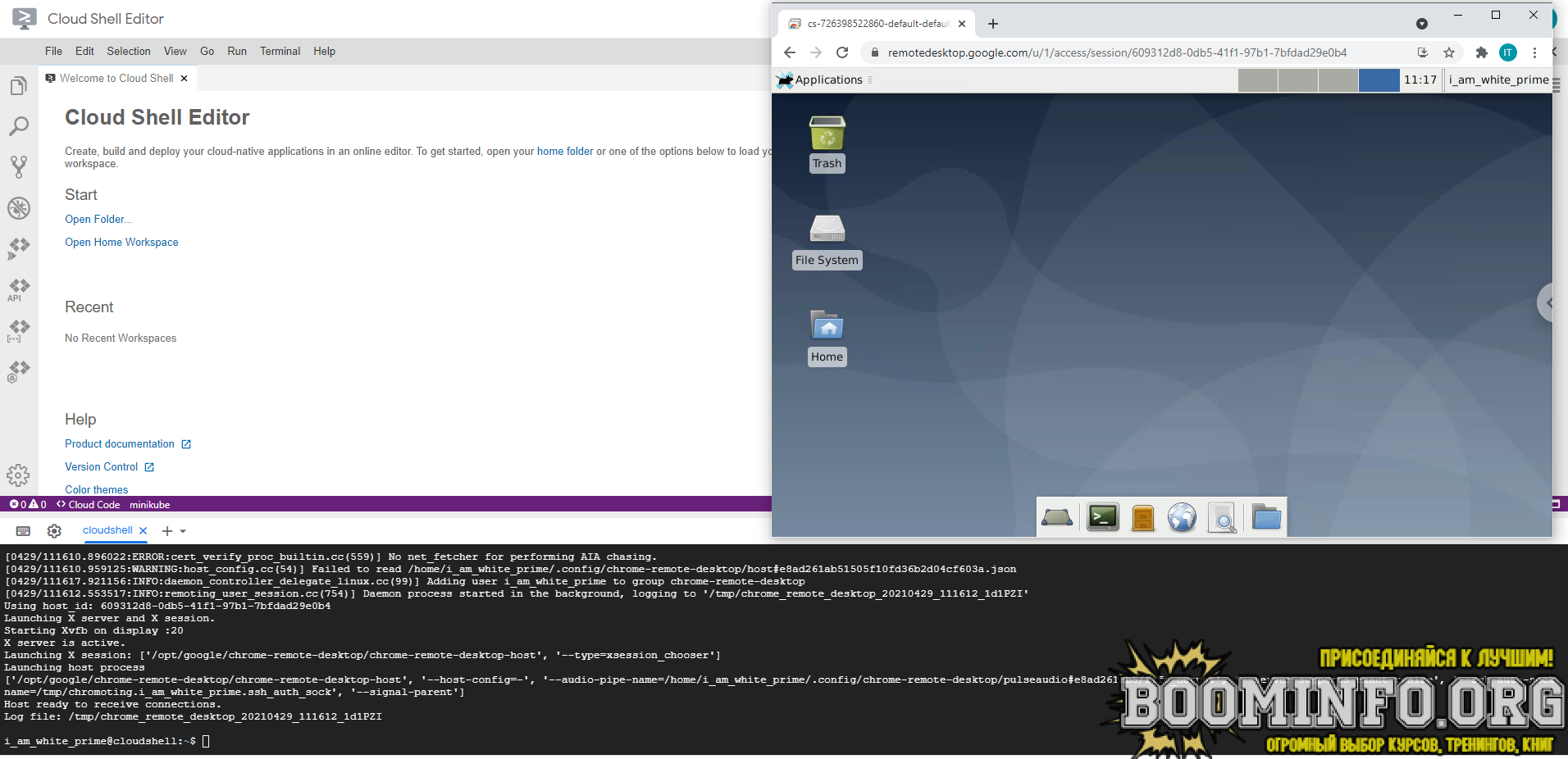The height and width of the screenshot is (759, 1568).
Task: Select the cloudshell terminal tab
Action: coord(107,530)
